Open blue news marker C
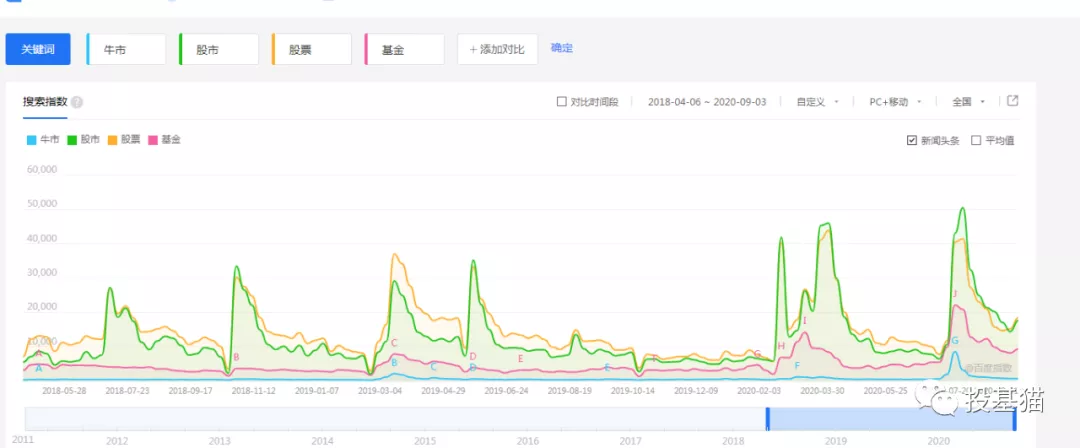Image resolution: width=1080 pixels, height=448 pixels. pyautogui.click(x=433, y=367)
